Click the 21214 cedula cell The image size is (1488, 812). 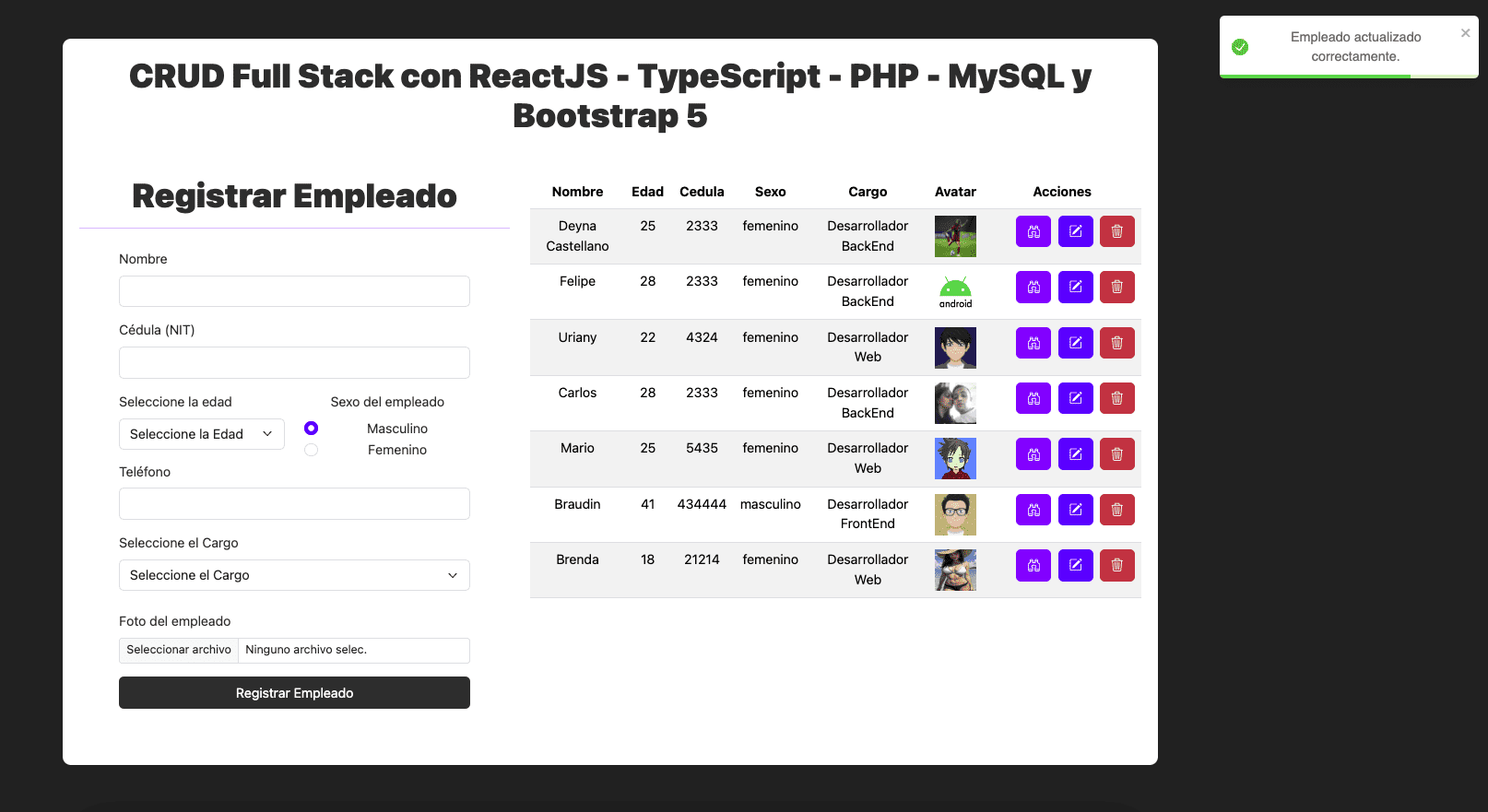(x=702, y=559)
